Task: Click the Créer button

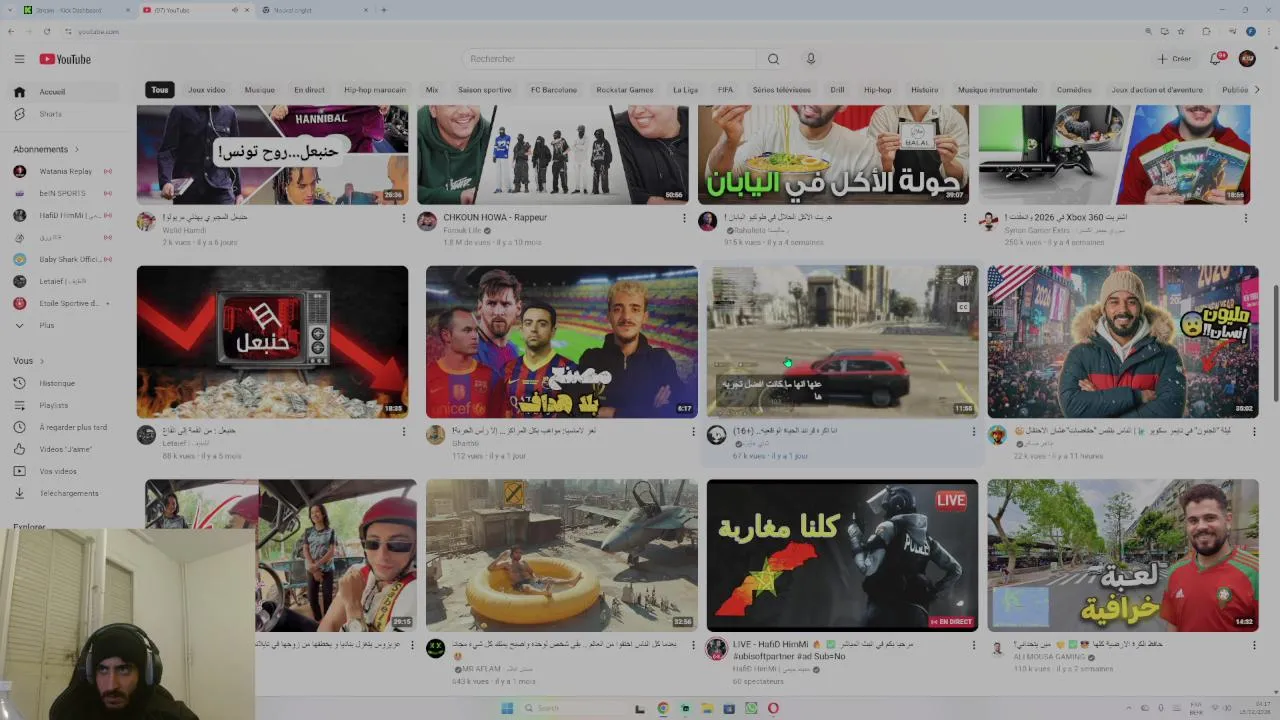Action: (x=1175, y=59)
